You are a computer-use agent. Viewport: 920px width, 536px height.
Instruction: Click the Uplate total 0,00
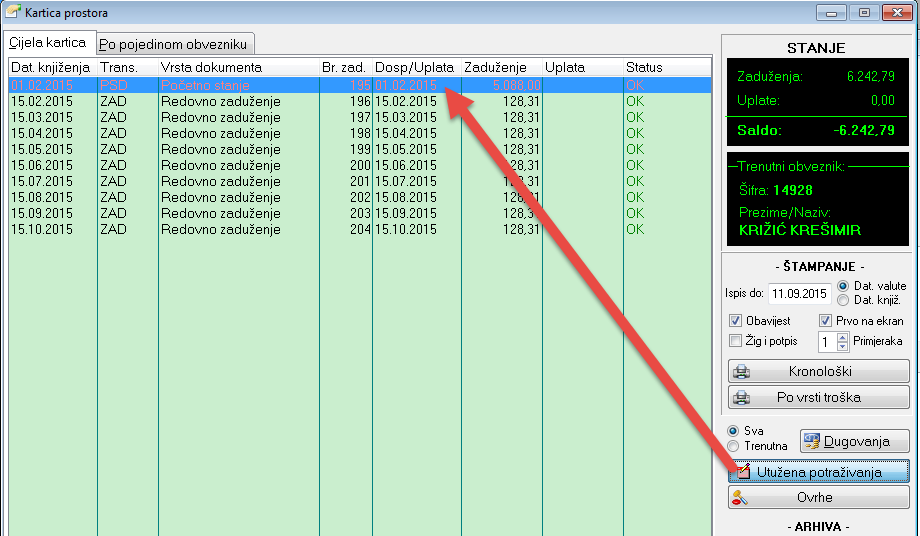tap(883, 100)
